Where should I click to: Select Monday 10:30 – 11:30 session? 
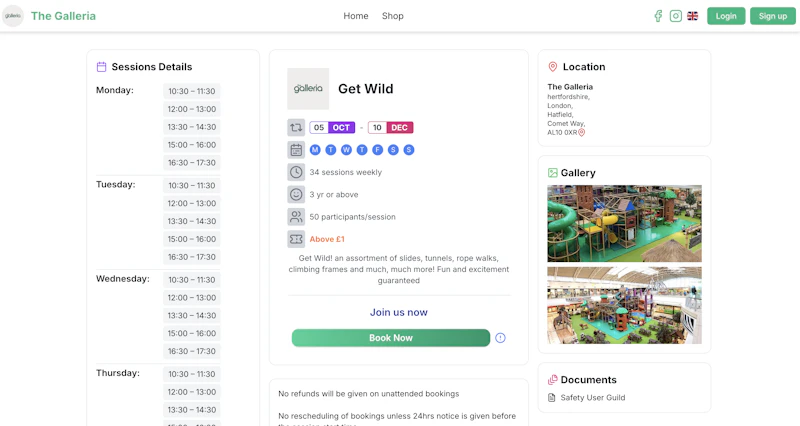point(192,91)
